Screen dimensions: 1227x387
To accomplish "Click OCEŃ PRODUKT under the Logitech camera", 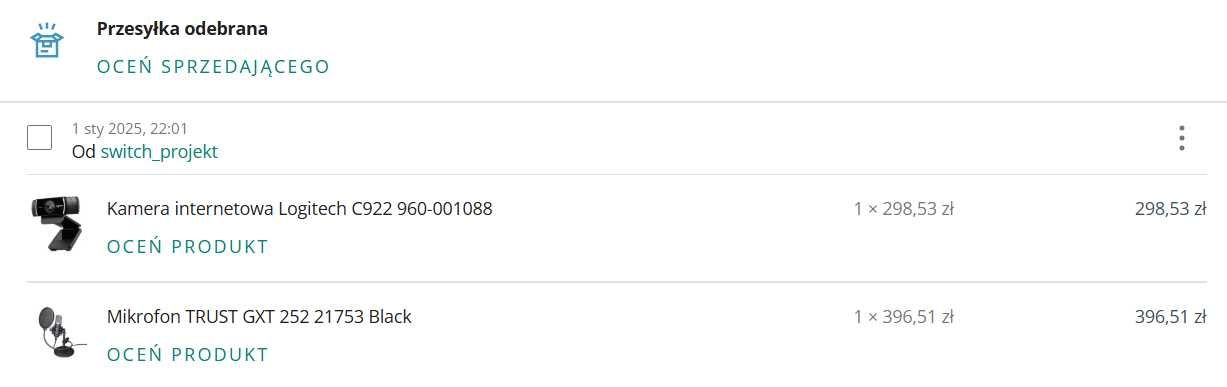I will click(188, 246).
